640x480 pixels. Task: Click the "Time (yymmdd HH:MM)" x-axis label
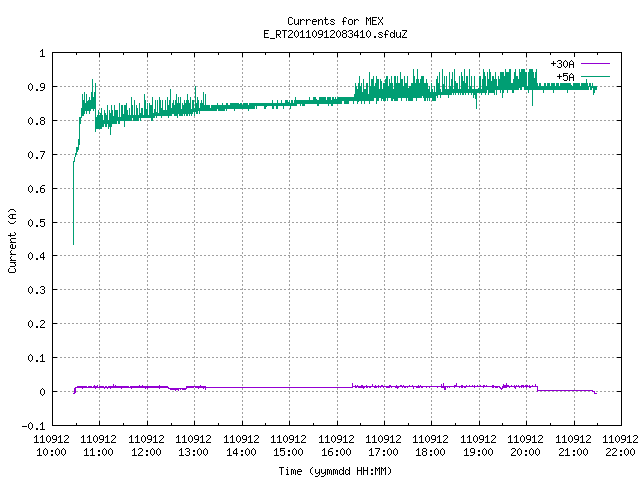click(x=335, y=471)
